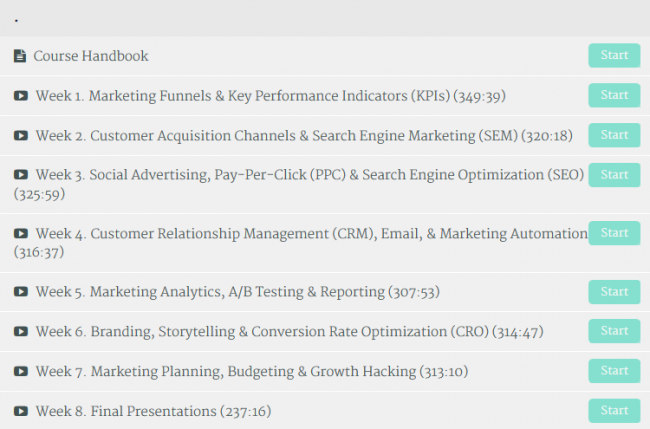This screenshot has width=650, height=429.
Task: Click the video icon for Week 8
Action: (x=21, y=411)
